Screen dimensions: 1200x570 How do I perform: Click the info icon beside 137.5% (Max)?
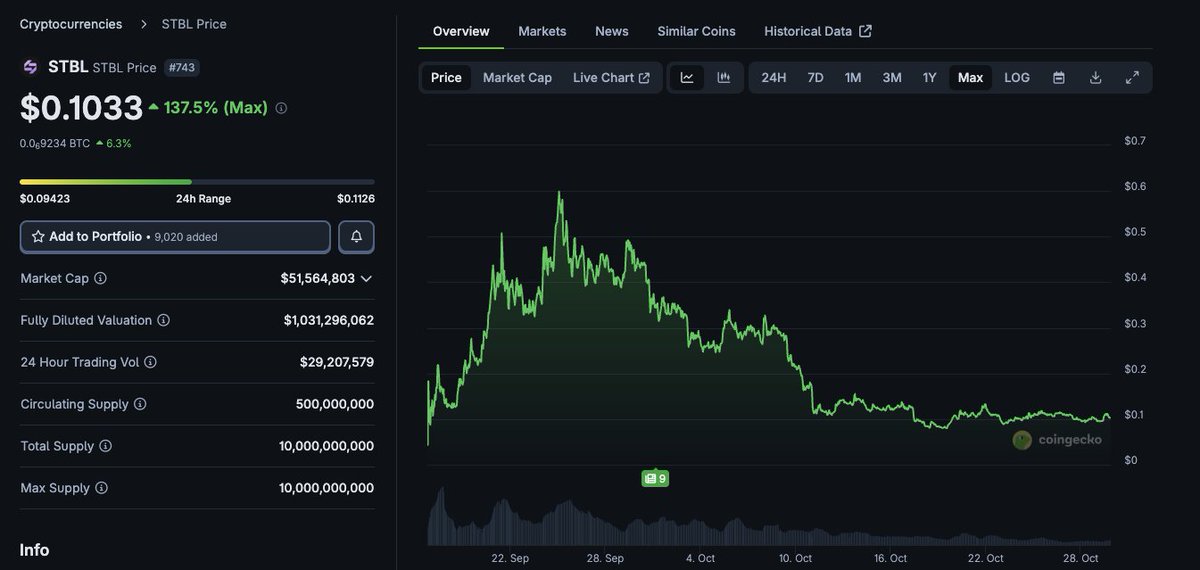pyautogui.click(x=281, y=108)
